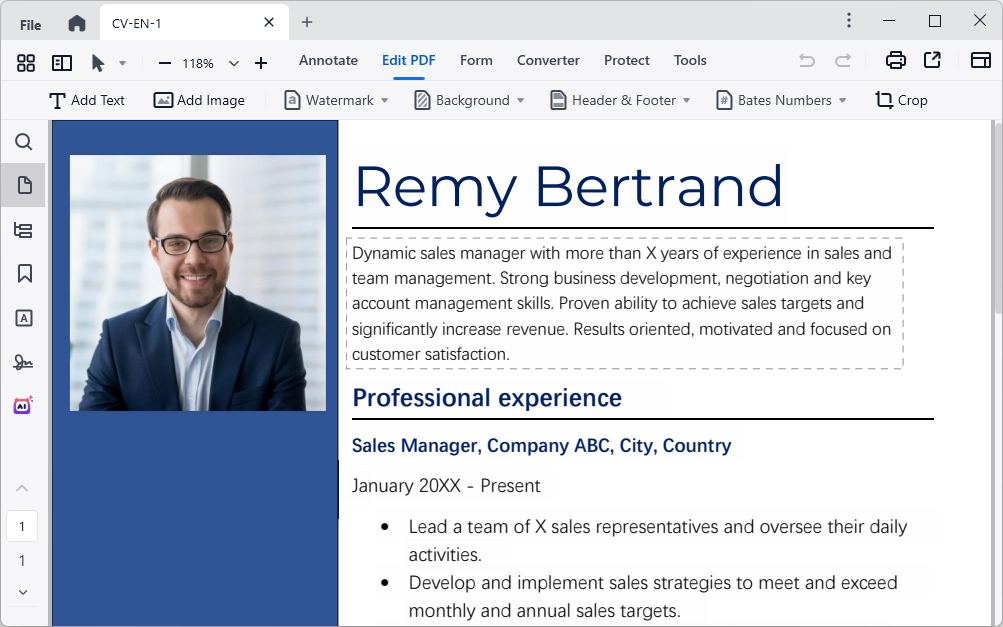The width and height of the screenshot is (1003, 627).
Task: Click the share/export icon
Action: [x=932, y=61]
